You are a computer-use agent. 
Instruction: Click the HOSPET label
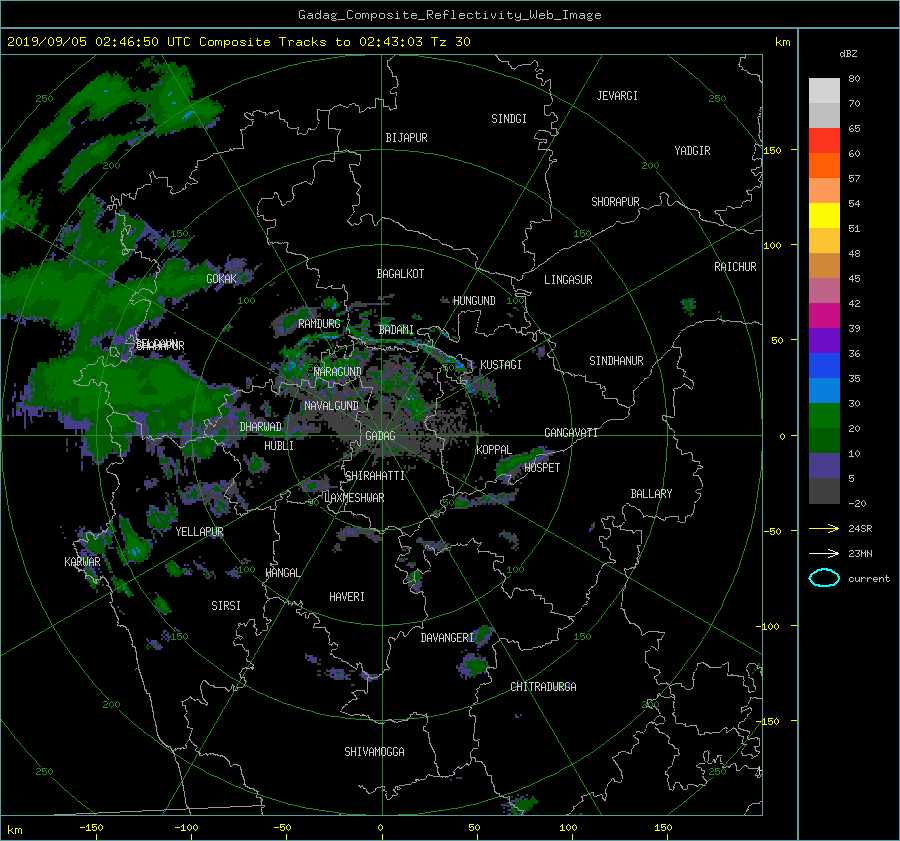(x=542, y=468)
